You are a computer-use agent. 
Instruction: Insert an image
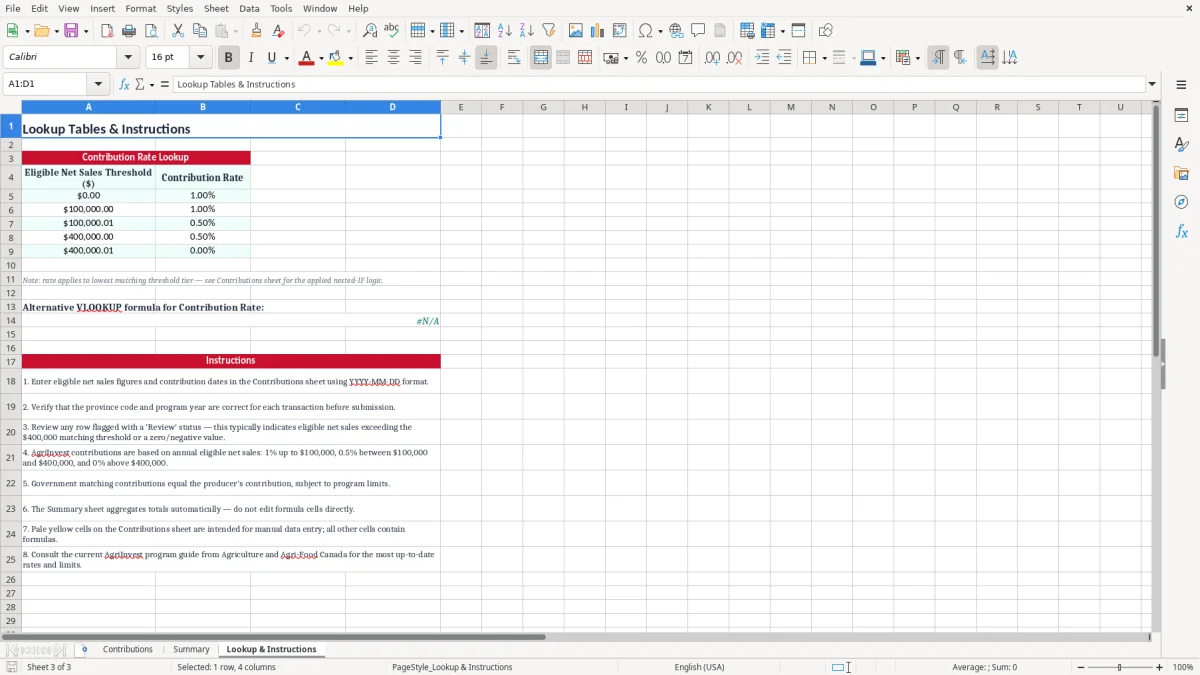coord(576,31)
